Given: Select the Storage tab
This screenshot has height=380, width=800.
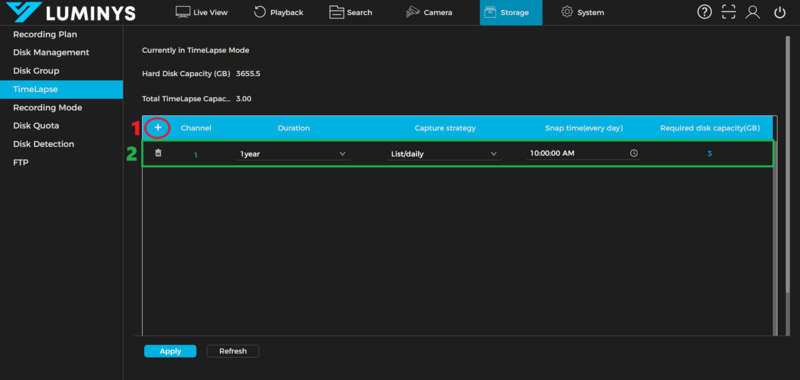Looking at the screenshot, I should (x=511, y=12).
